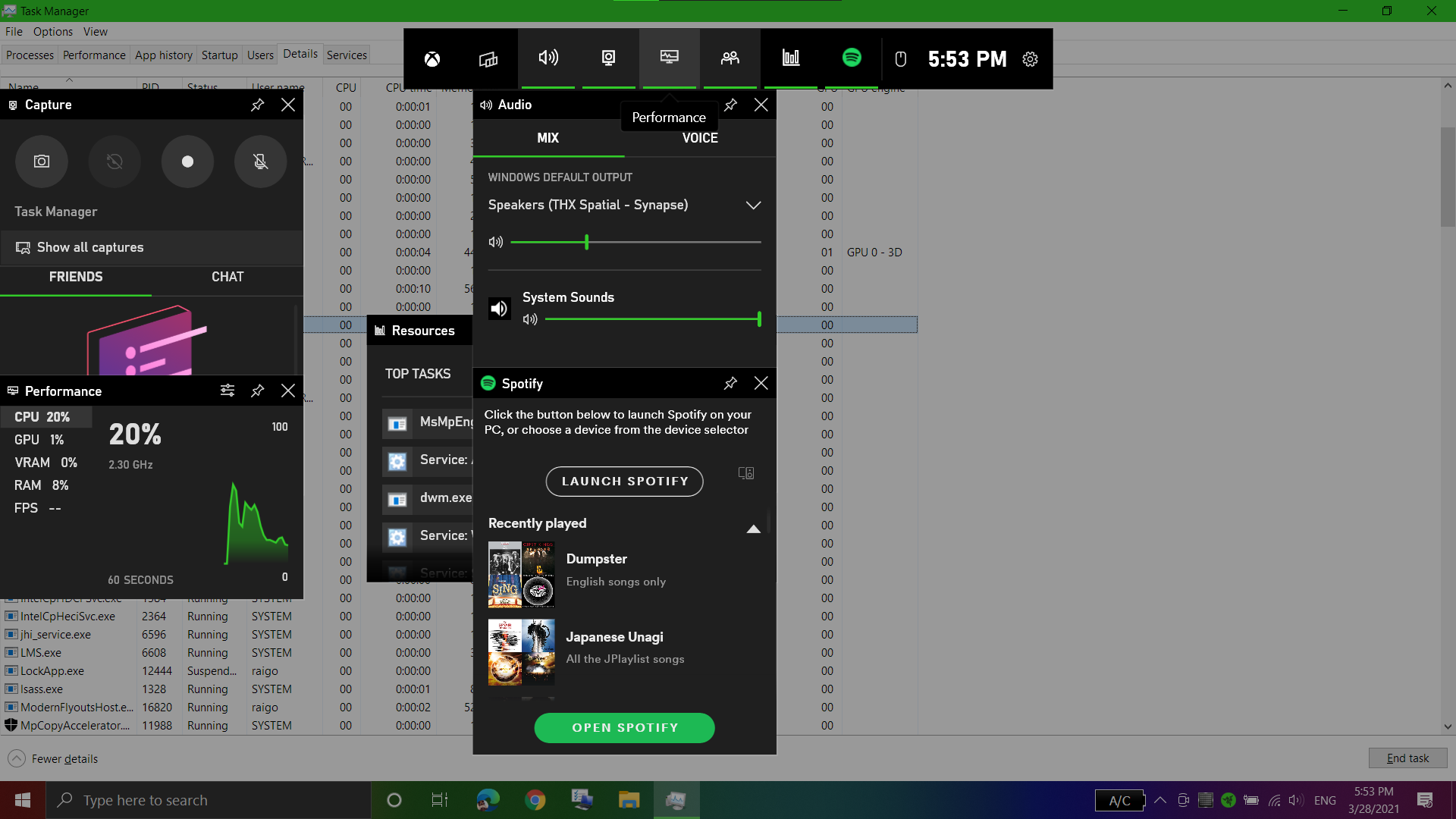Click the Windows Start button
Screen dimensions: 1456x819
click(23, 800)
